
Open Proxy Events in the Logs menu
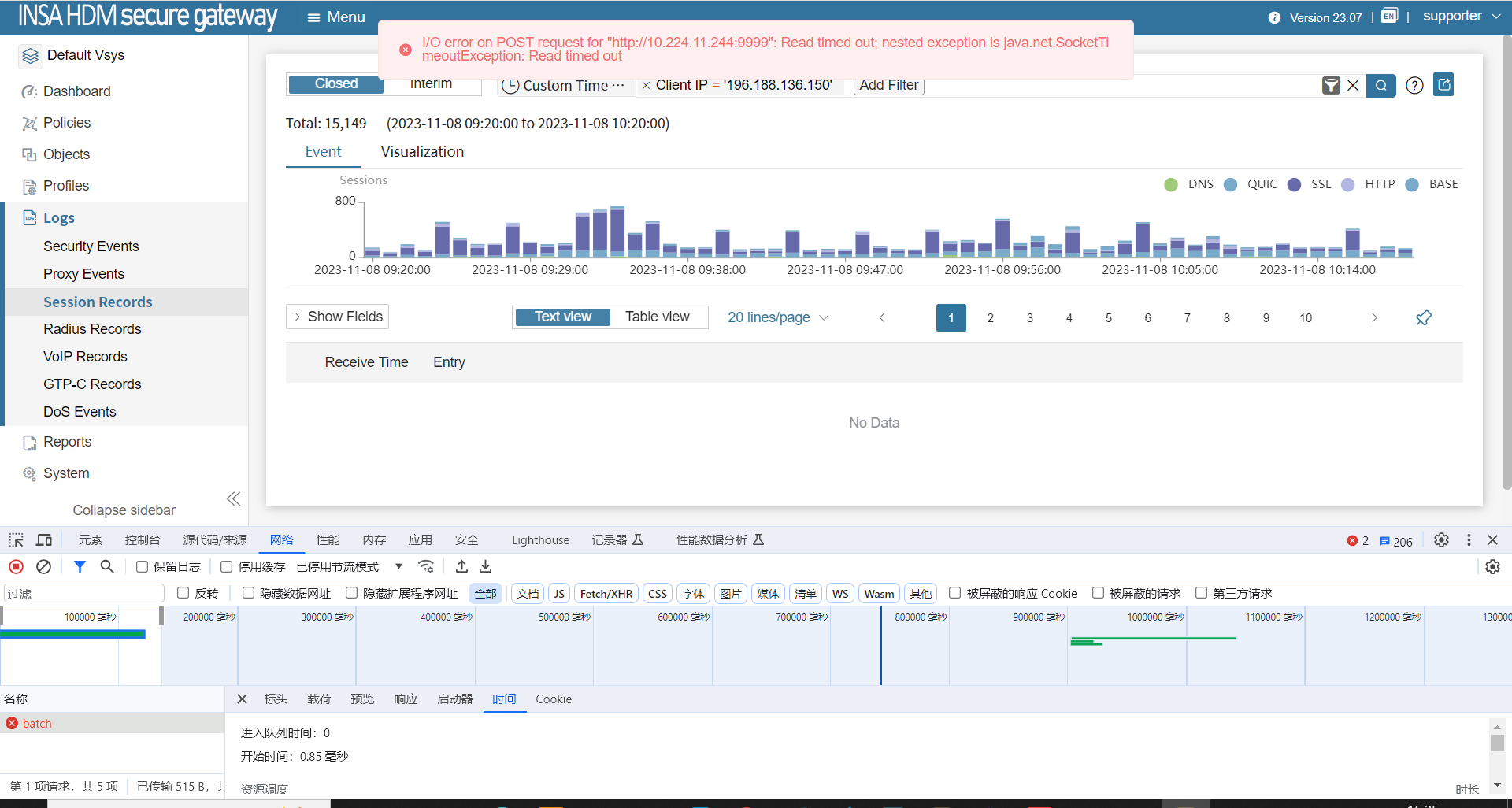tap(83, 274)
